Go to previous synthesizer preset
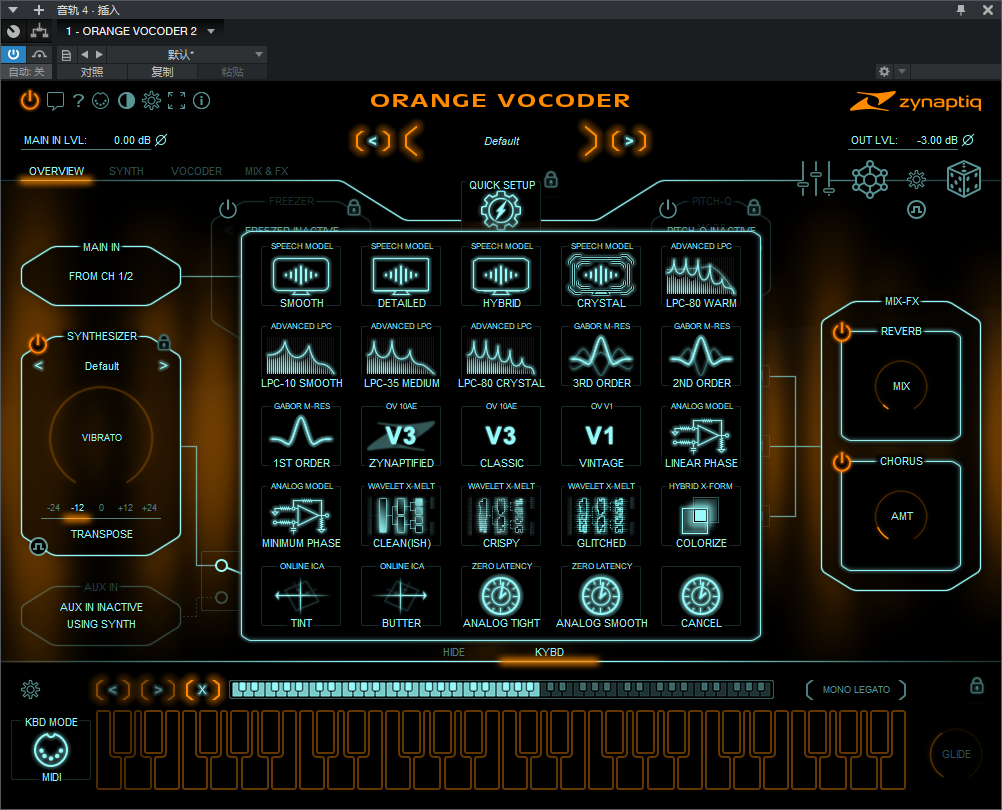Viewport: 1002px width, 810px height. tap(39, 365)
